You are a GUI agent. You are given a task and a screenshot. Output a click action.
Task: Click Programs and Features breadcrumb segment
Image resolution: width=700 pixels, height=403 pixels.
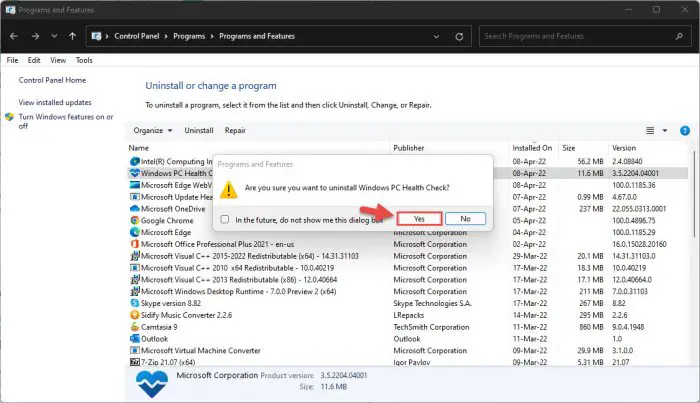[x=257, y=36]
